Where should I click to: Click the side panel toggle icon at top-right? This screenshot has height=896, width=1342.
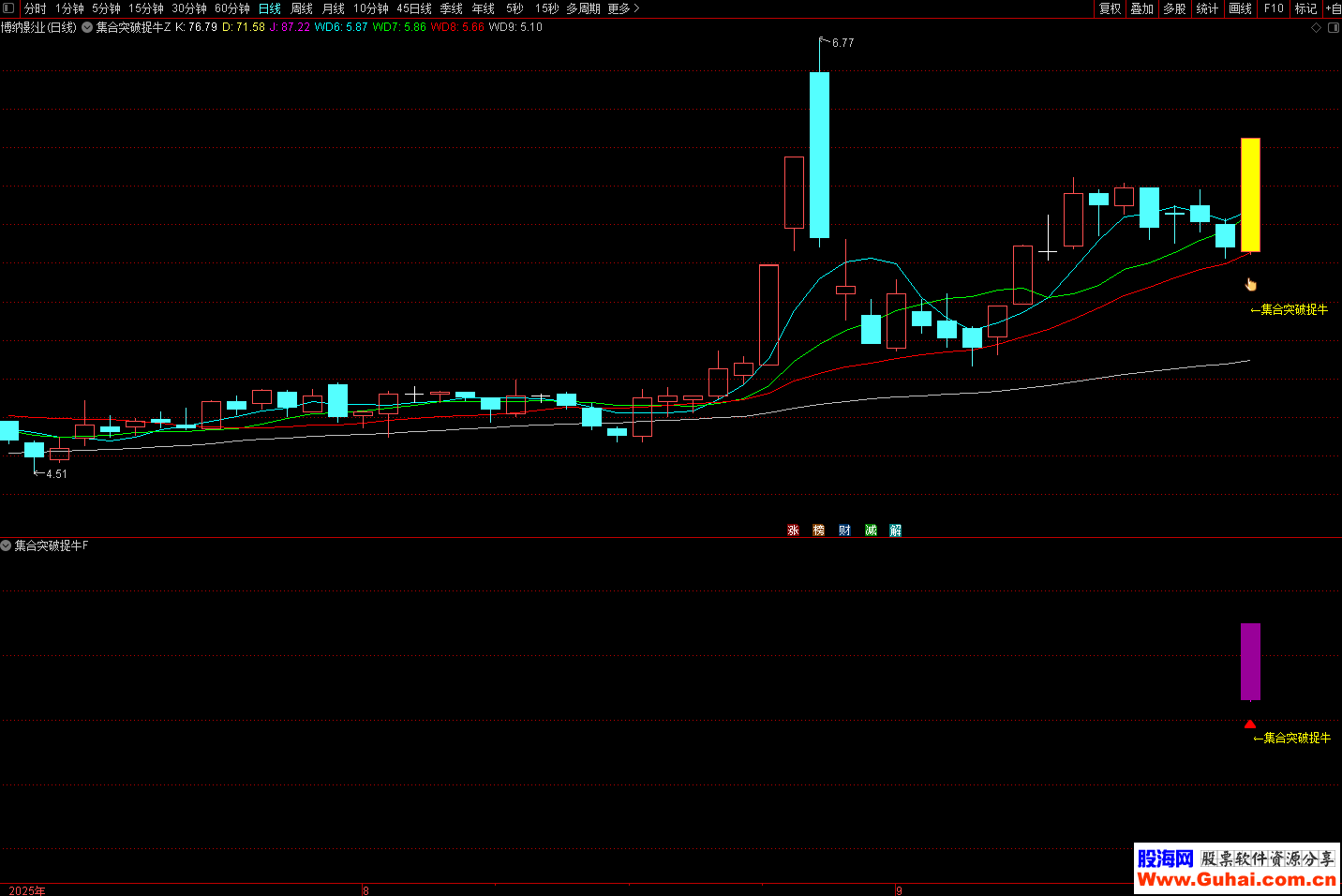(x=1334, y=27)
